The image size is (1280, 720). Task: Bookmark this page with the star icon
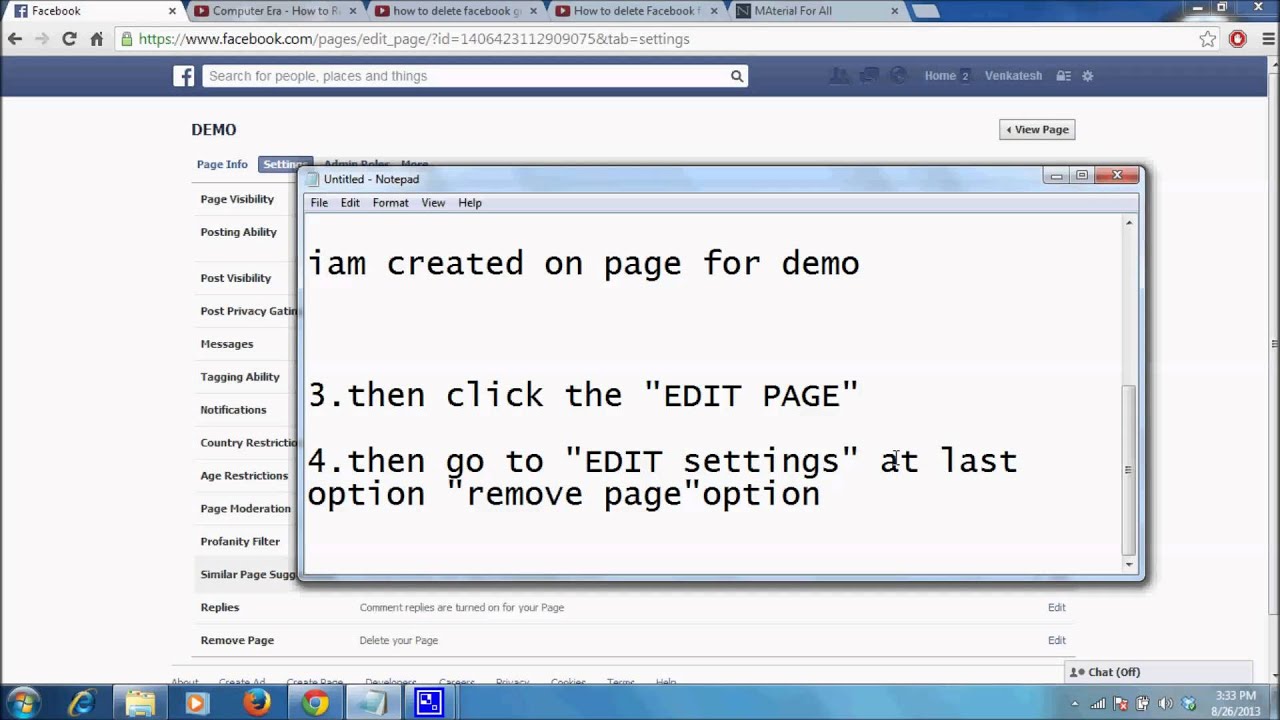tap(1208, 39)
